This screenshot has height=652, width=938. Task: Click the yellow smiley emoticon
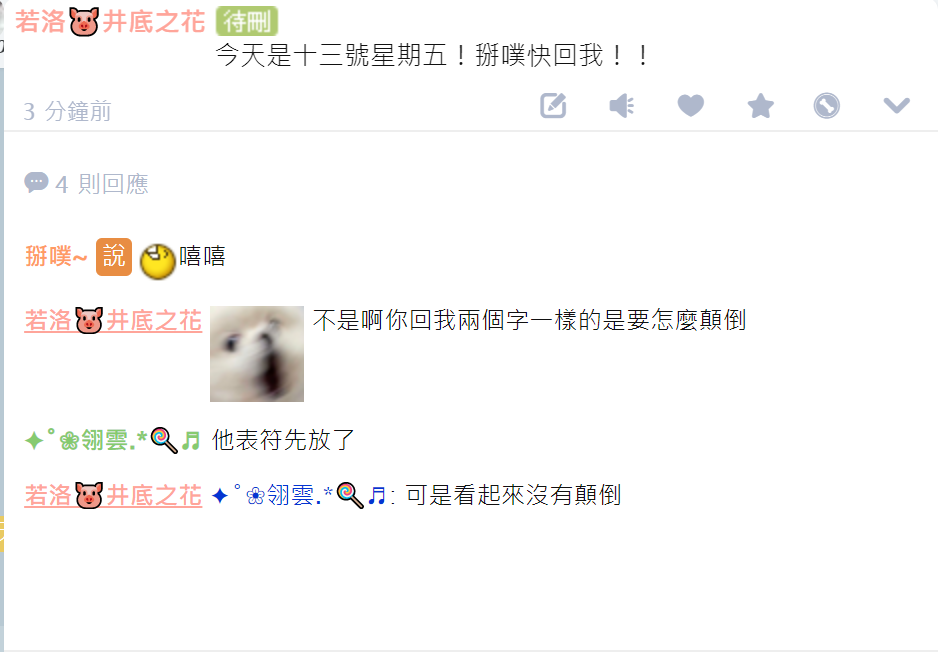click(x=157, y=261)
